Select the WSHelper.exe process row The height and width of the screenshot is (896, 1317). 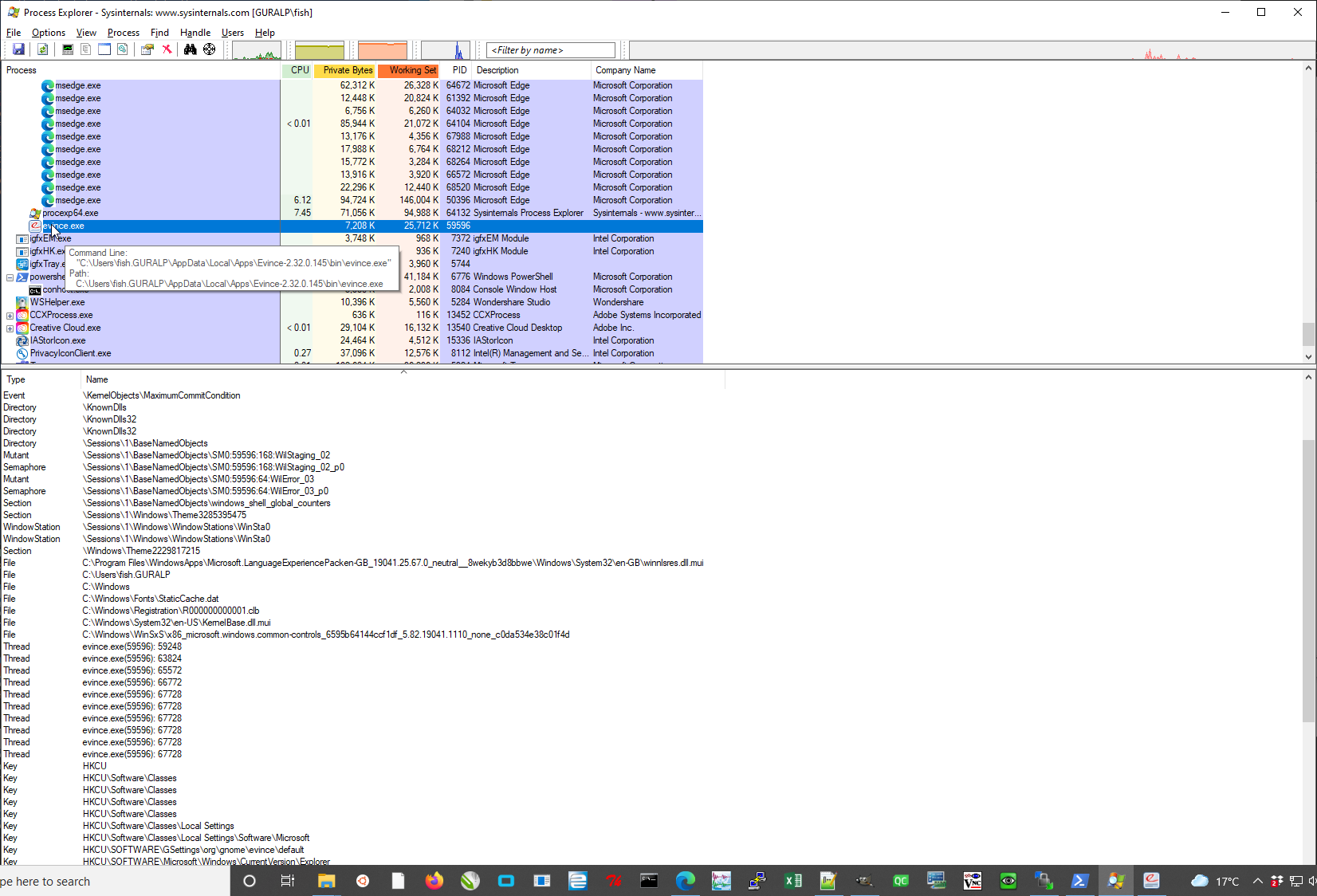352,302
